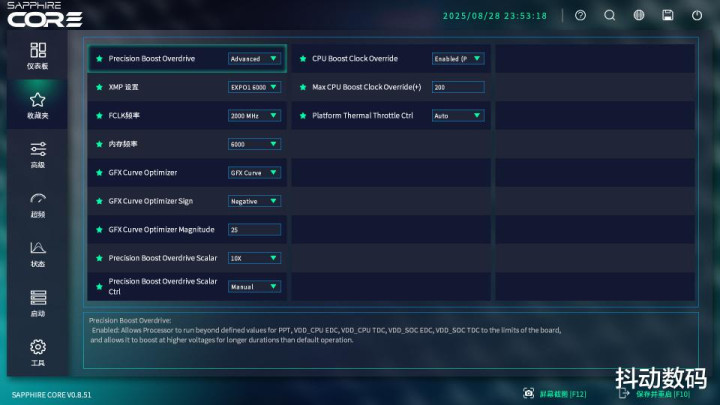Toggle favorite star for Platform Thermal Throttle Ctrl
Image resolution: width=720 pixels, height=405 pixels.
[303, 116]
